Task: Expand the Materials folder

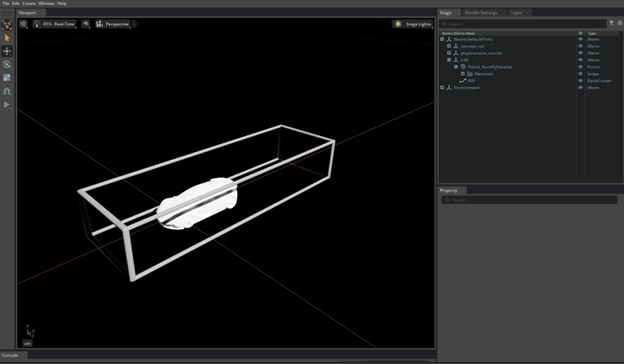Action: click(463, 74)
